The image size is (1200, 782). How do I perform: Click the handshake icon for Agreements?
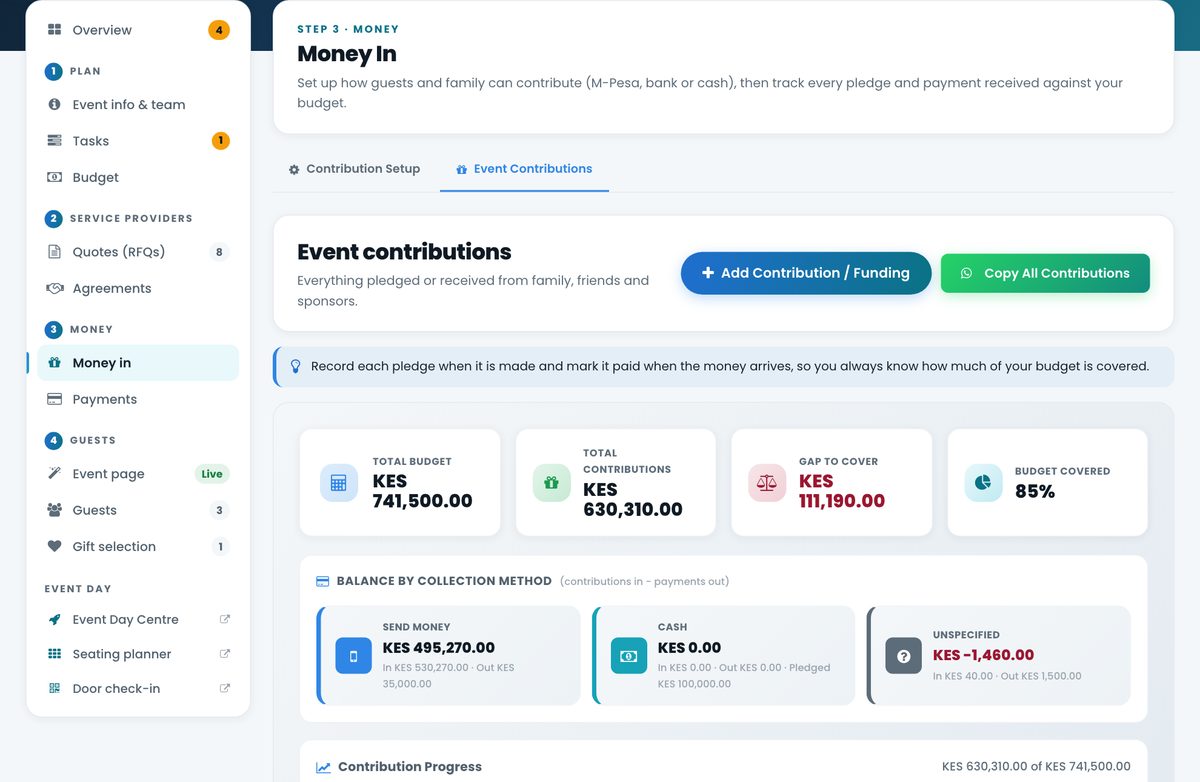54,288
